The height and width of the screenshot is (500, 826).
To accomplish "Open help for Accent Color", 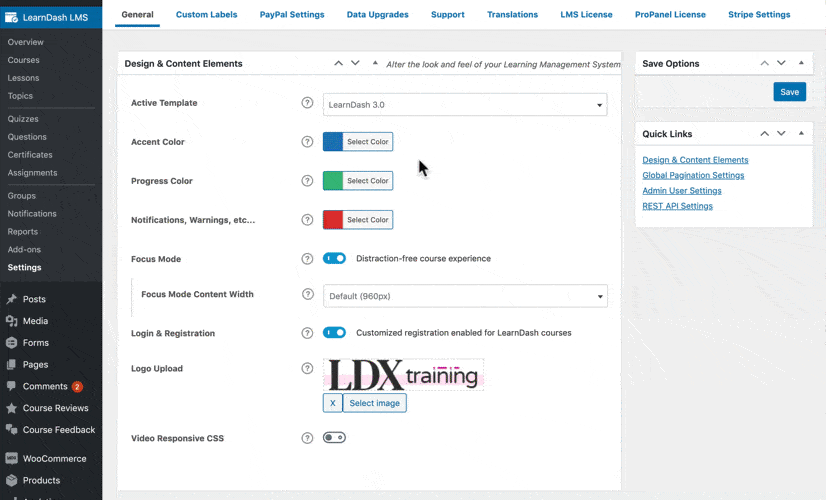I will pyautogui.click(x=307, y=142).
